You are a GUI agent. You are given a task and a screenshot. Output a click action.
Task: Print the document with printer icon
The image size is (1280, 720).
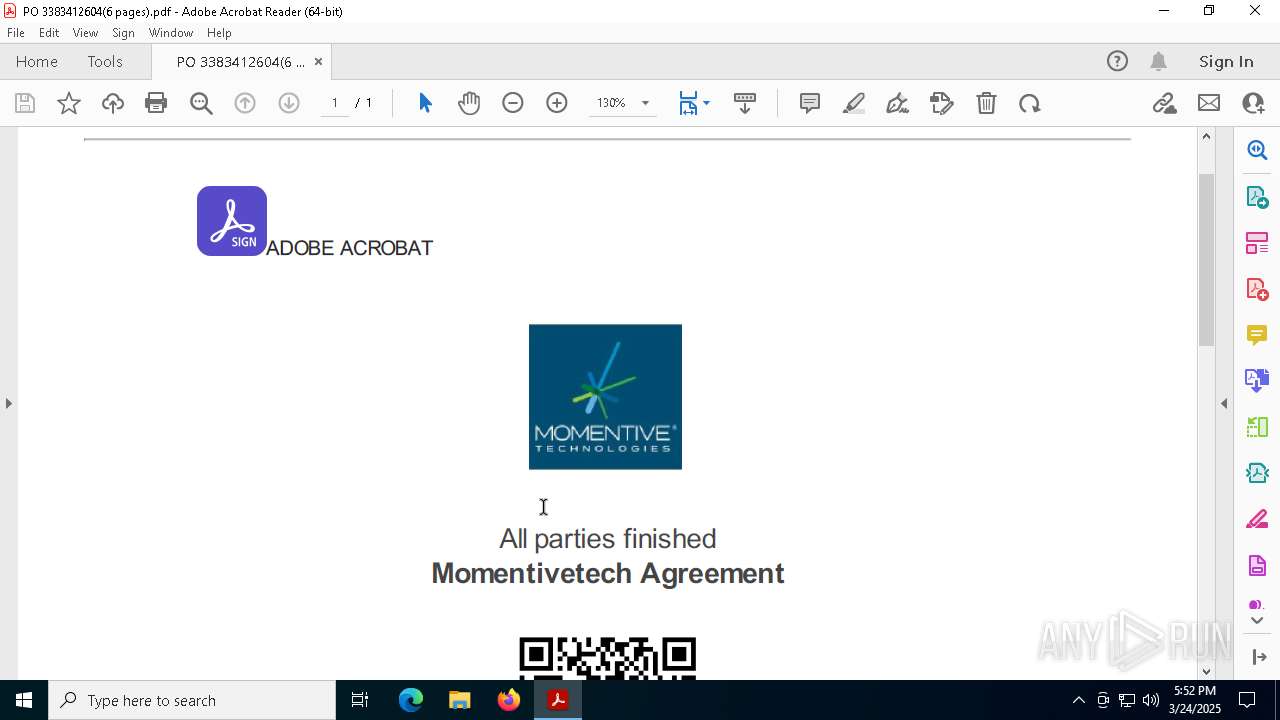click(x=156, y=103)
